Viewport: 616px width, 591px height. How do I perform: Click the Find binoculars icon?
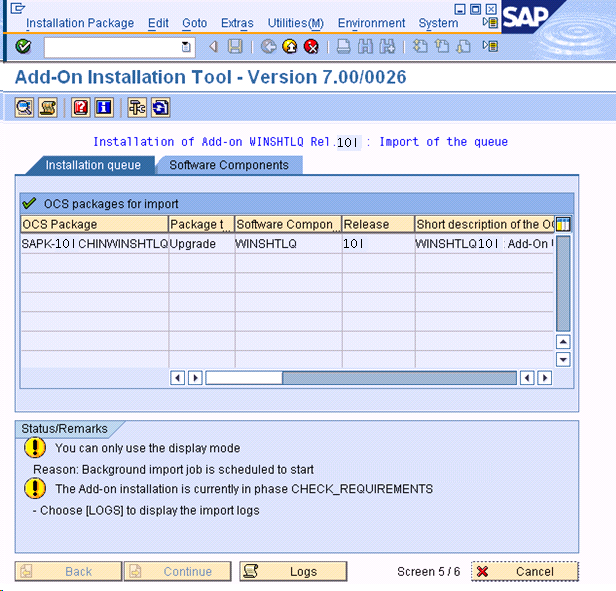tap(365, 47)
